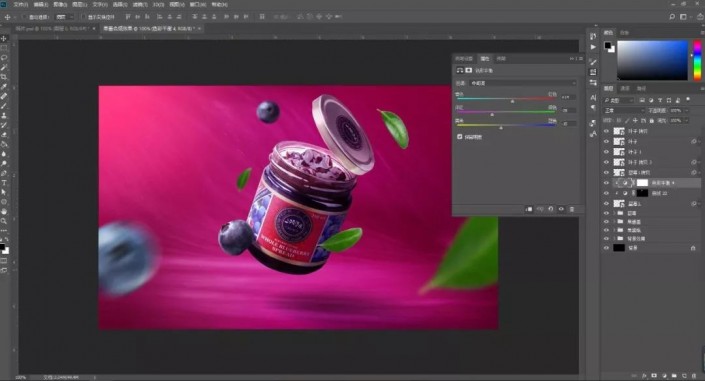This screenshot has width=705, height=381.
Task: Click the cyan-red slider handle
Action: 512,102
